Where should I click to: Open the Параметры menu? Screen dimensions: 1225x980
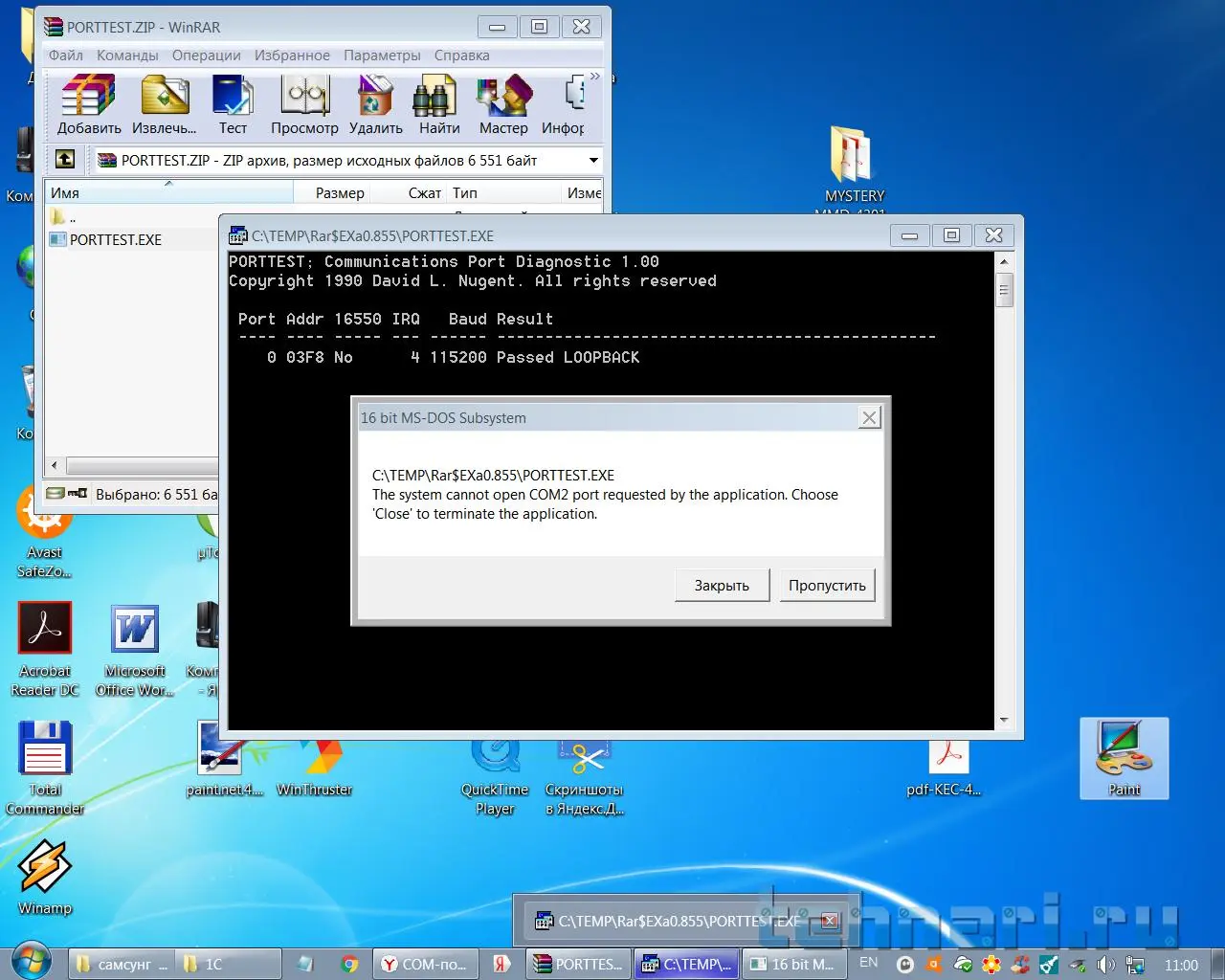tap(382, 56)
